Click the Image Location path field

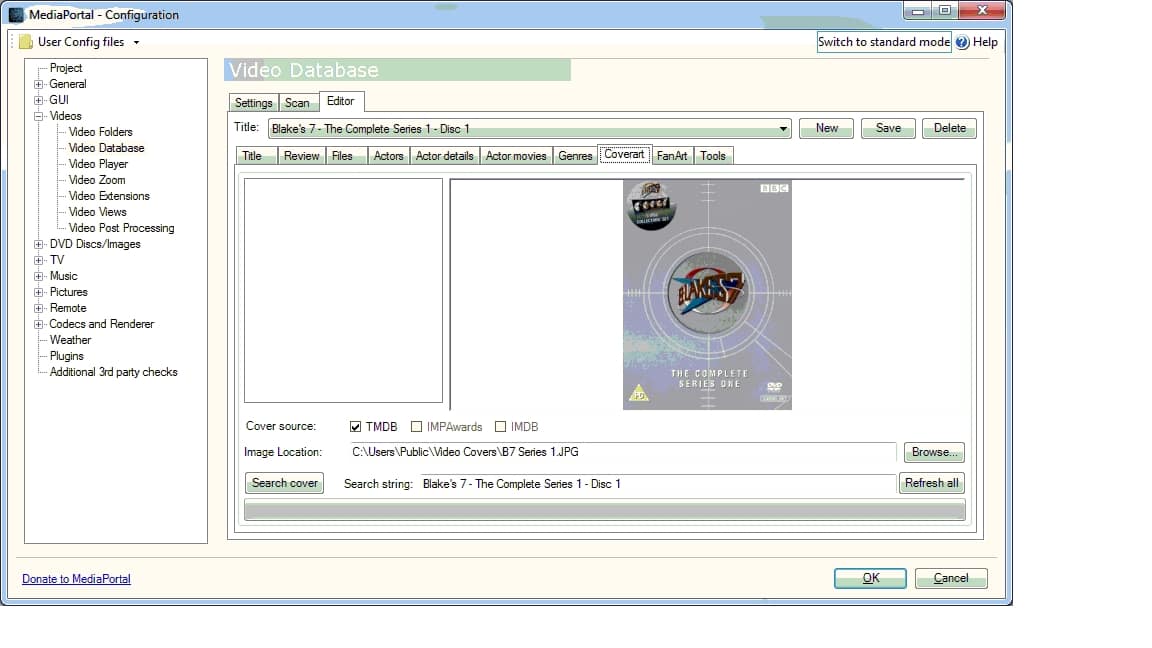tap(622, 453)
